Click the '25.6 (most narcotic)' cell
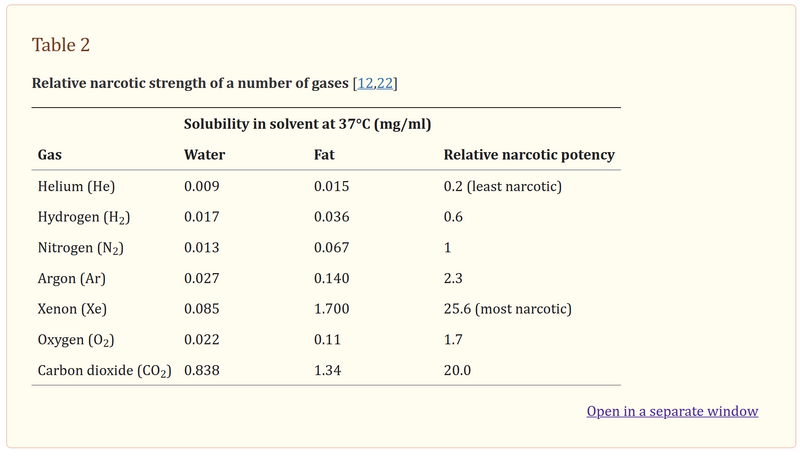The height and width of the screenshot is (456, 800). pos(507,309)
